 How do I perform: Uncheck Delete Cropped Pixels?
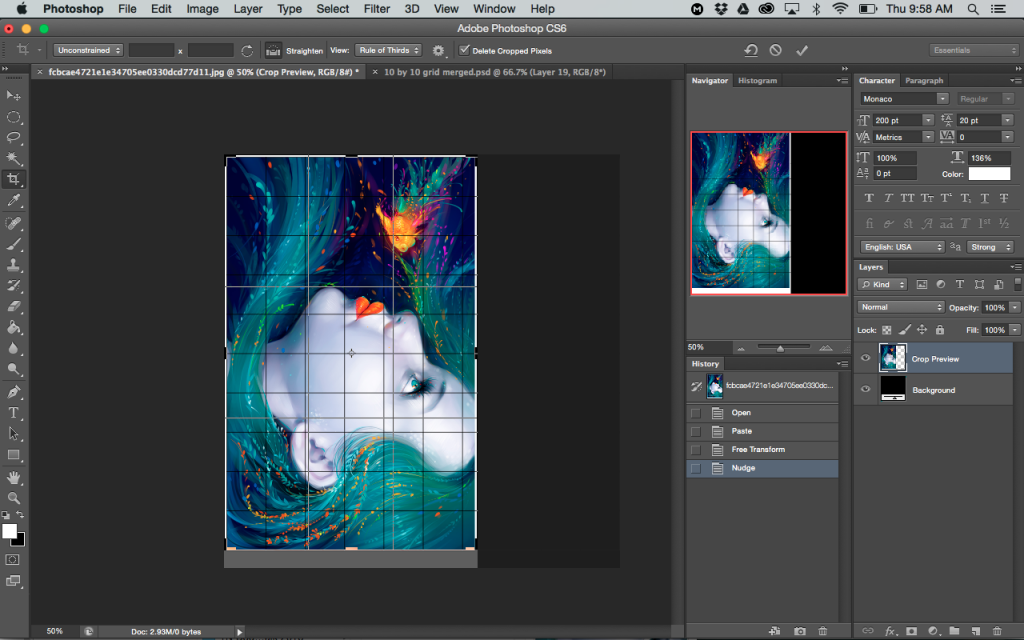(x=464, y=50)
